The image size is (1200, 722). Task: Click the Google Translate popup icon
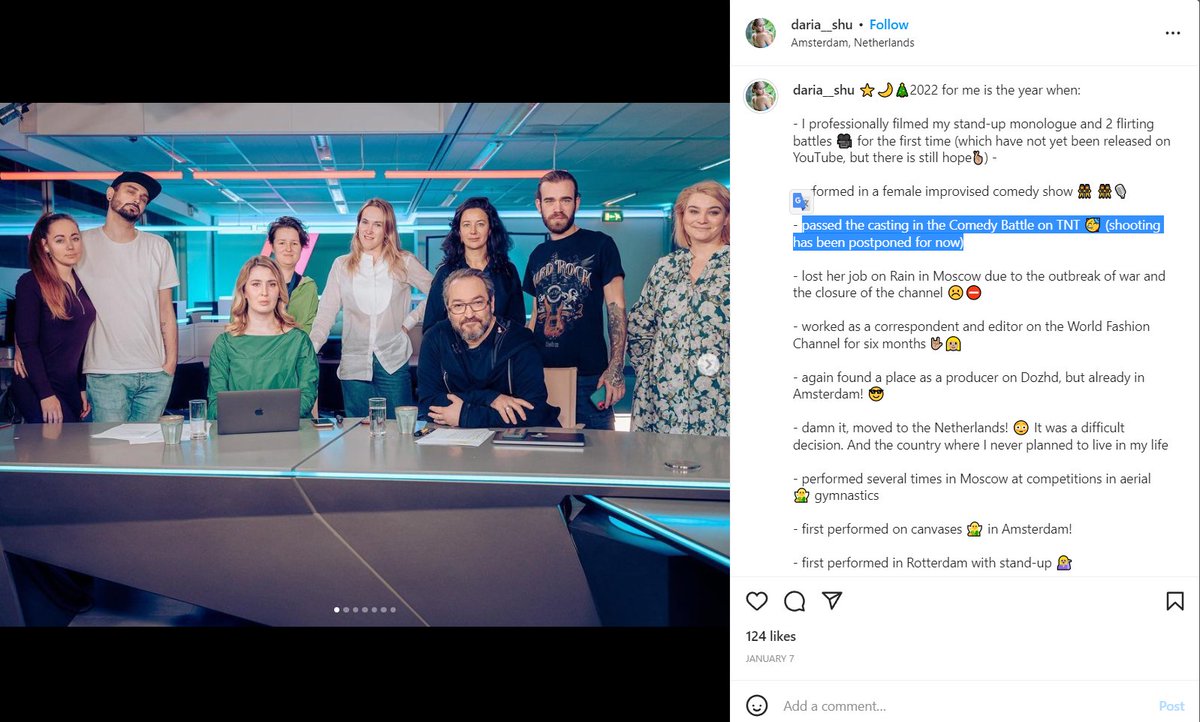pos(801,201)
